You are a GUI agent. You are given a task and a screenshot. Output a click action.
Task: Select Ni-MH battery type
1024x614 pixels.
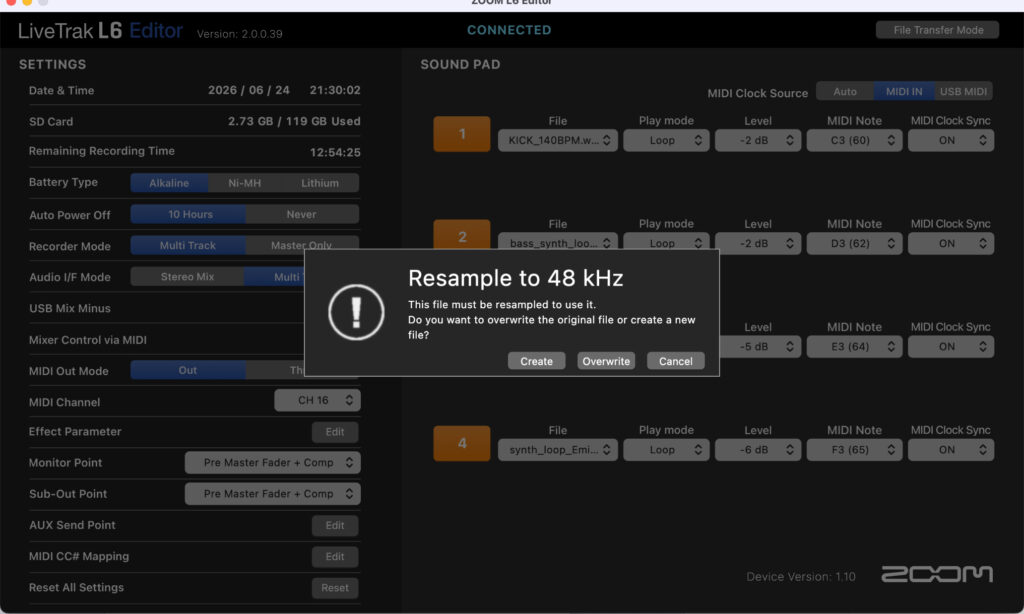coord(244,183)
